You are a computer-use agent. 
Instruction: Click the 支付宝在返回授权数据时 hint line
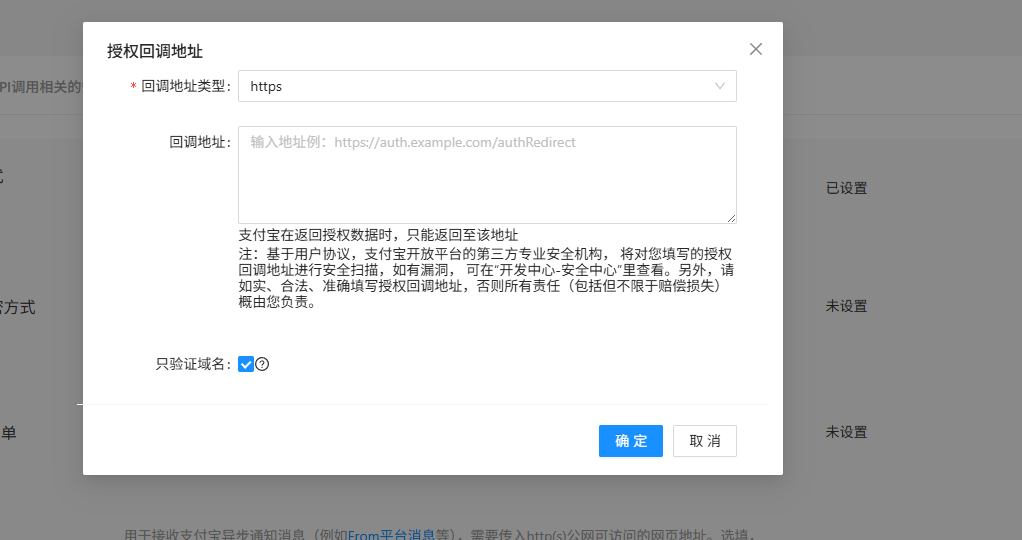pyautogui.click(x=378, y=235)
